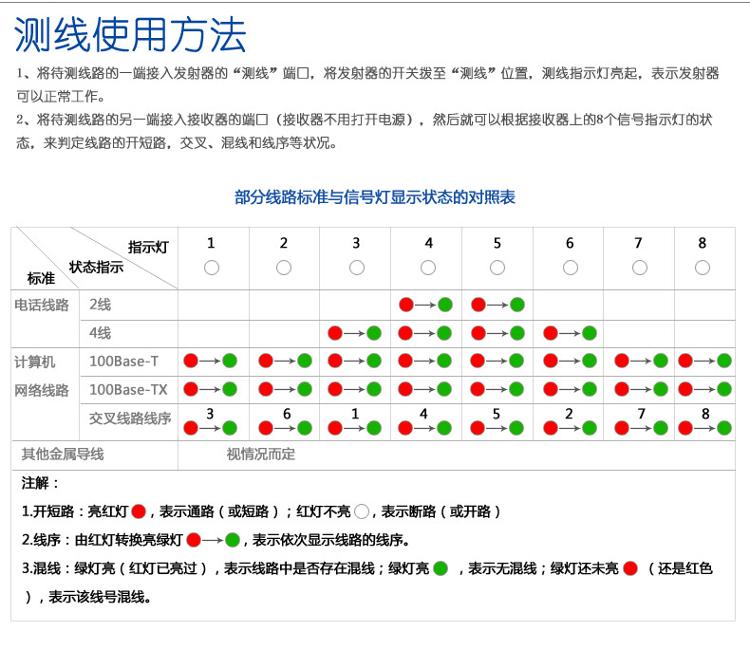Click the red dot in 100Base-TX row, column 2

(x=266, y=389)
